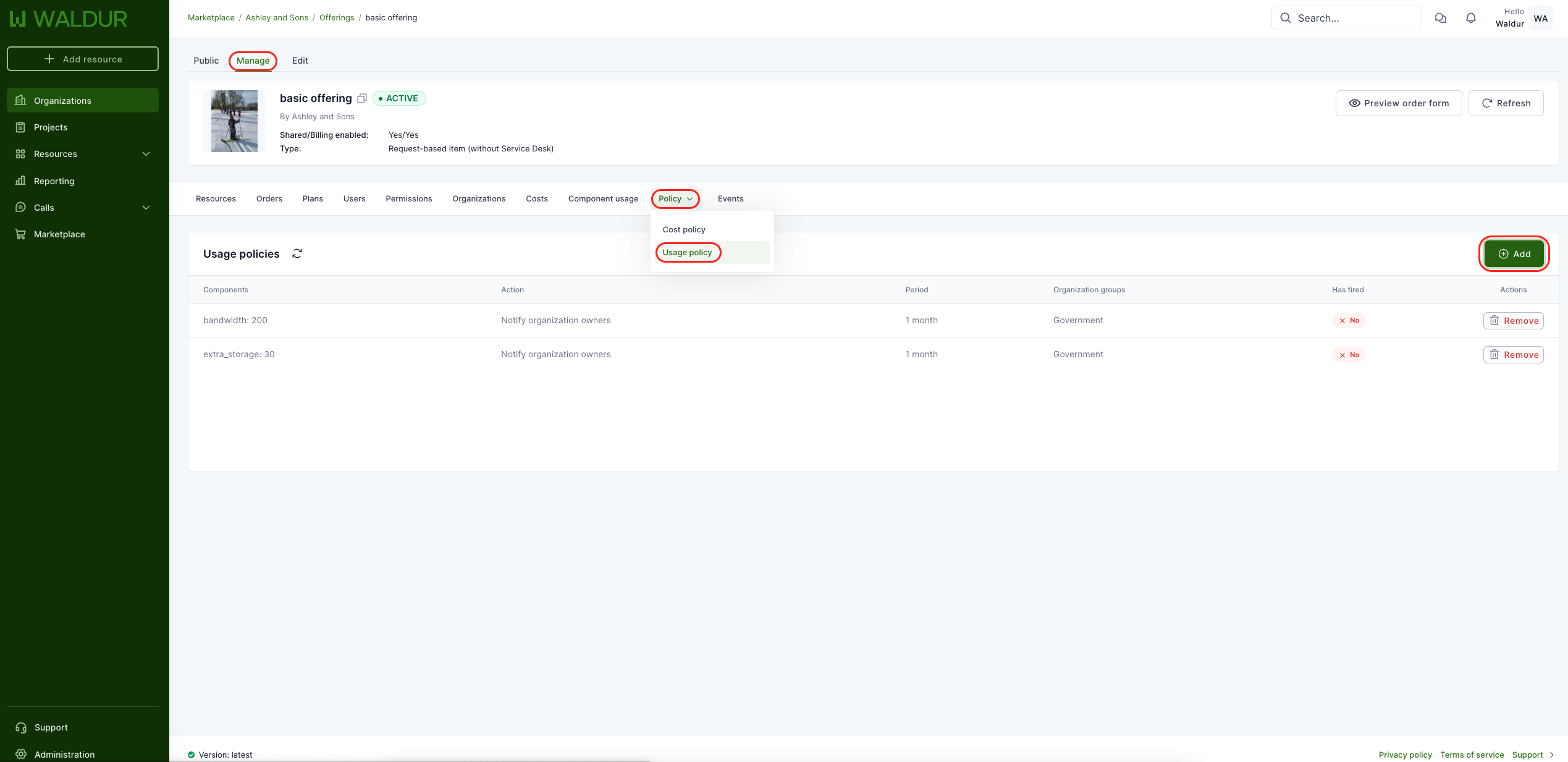The height and width of the screenshot is (762, 1568).
Task: Click the Add usage policy button
Action: [x=1514, y=254]
